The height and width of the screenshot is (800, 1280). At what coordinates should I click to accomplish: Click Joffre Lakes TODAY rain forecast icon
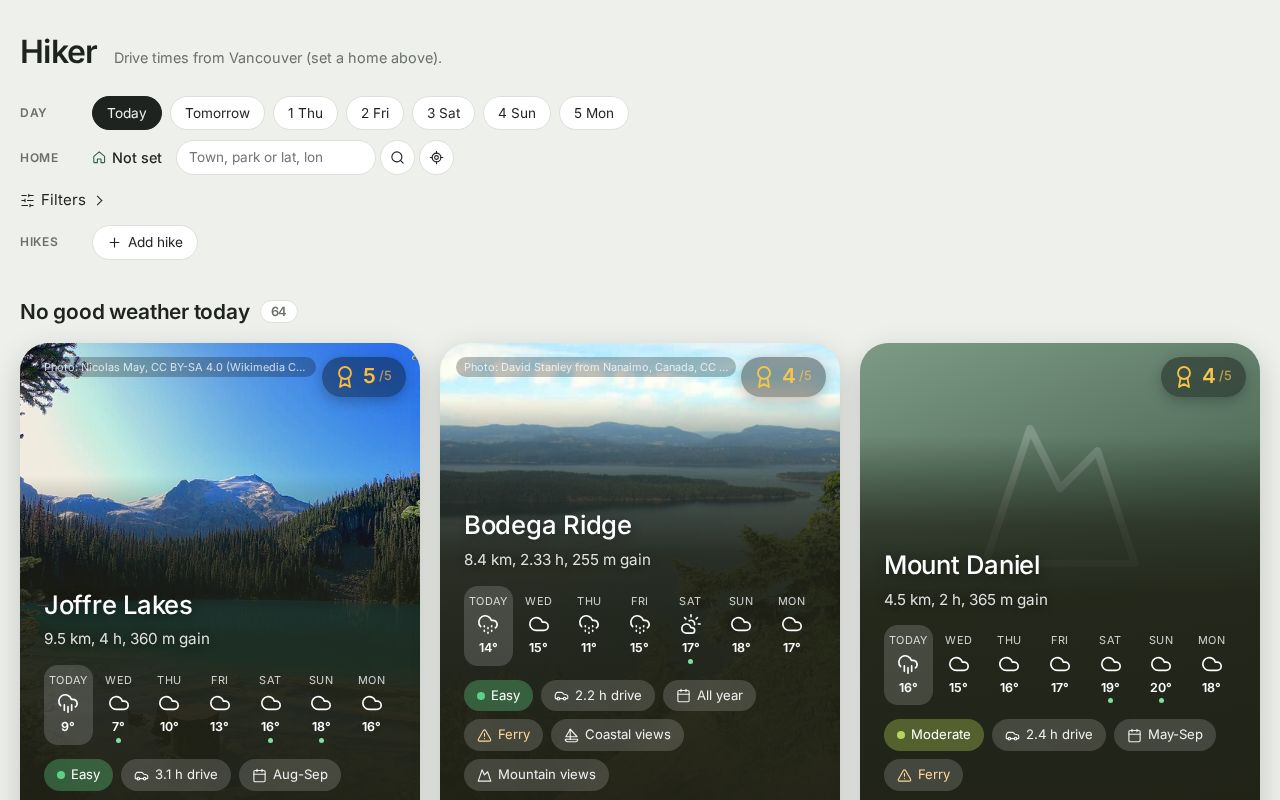[68, 703]
